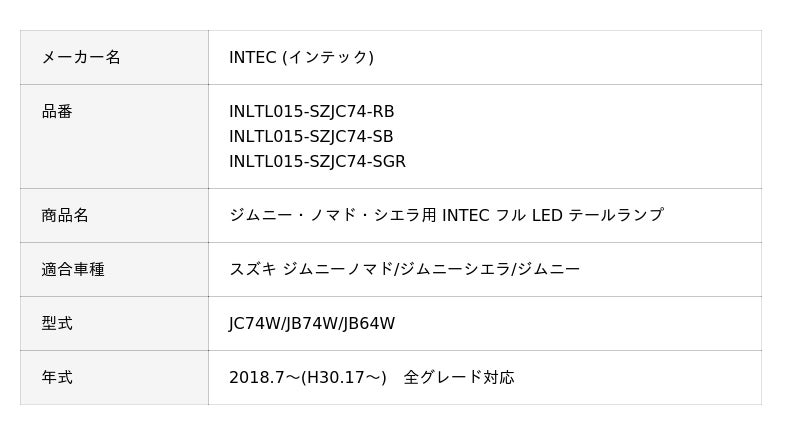Image resolution: width=800 pixels, height=435 pixels.
Task: Click the ジムニー・ノマド・シエラ用 product name text
Action: click(333, 215)
